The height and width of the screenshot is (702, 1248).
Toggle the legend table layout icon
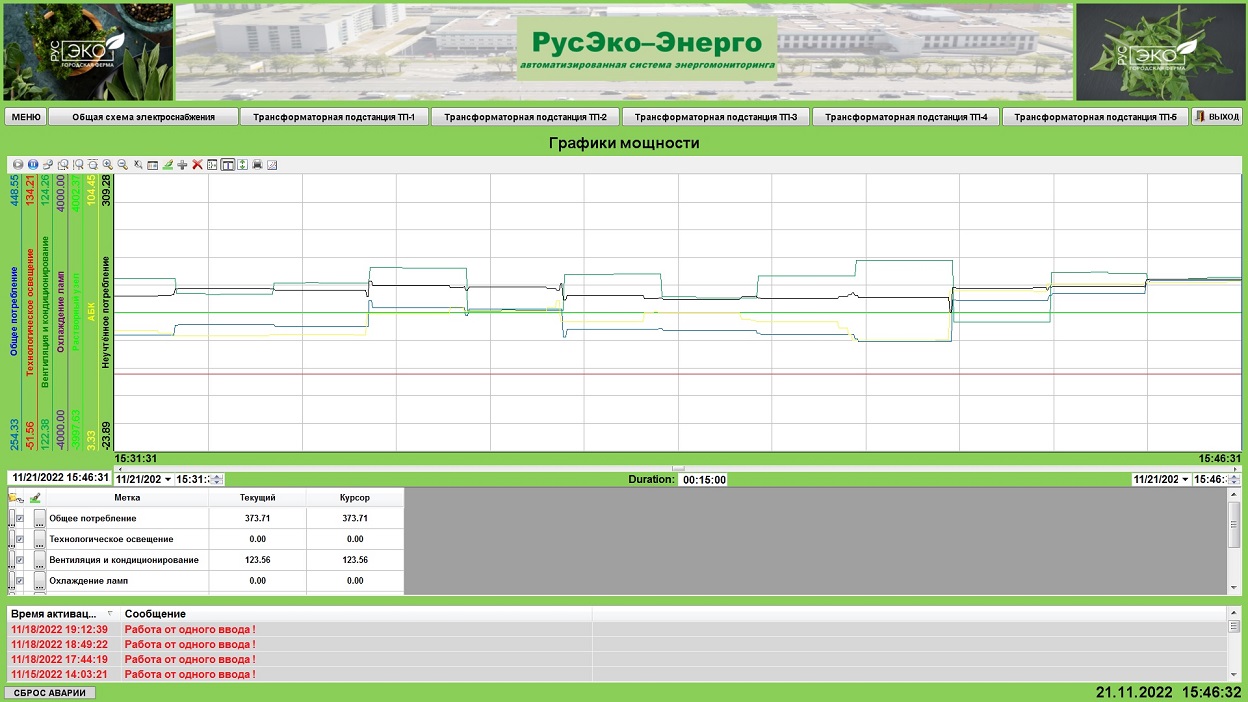click(x=227, y=165)
